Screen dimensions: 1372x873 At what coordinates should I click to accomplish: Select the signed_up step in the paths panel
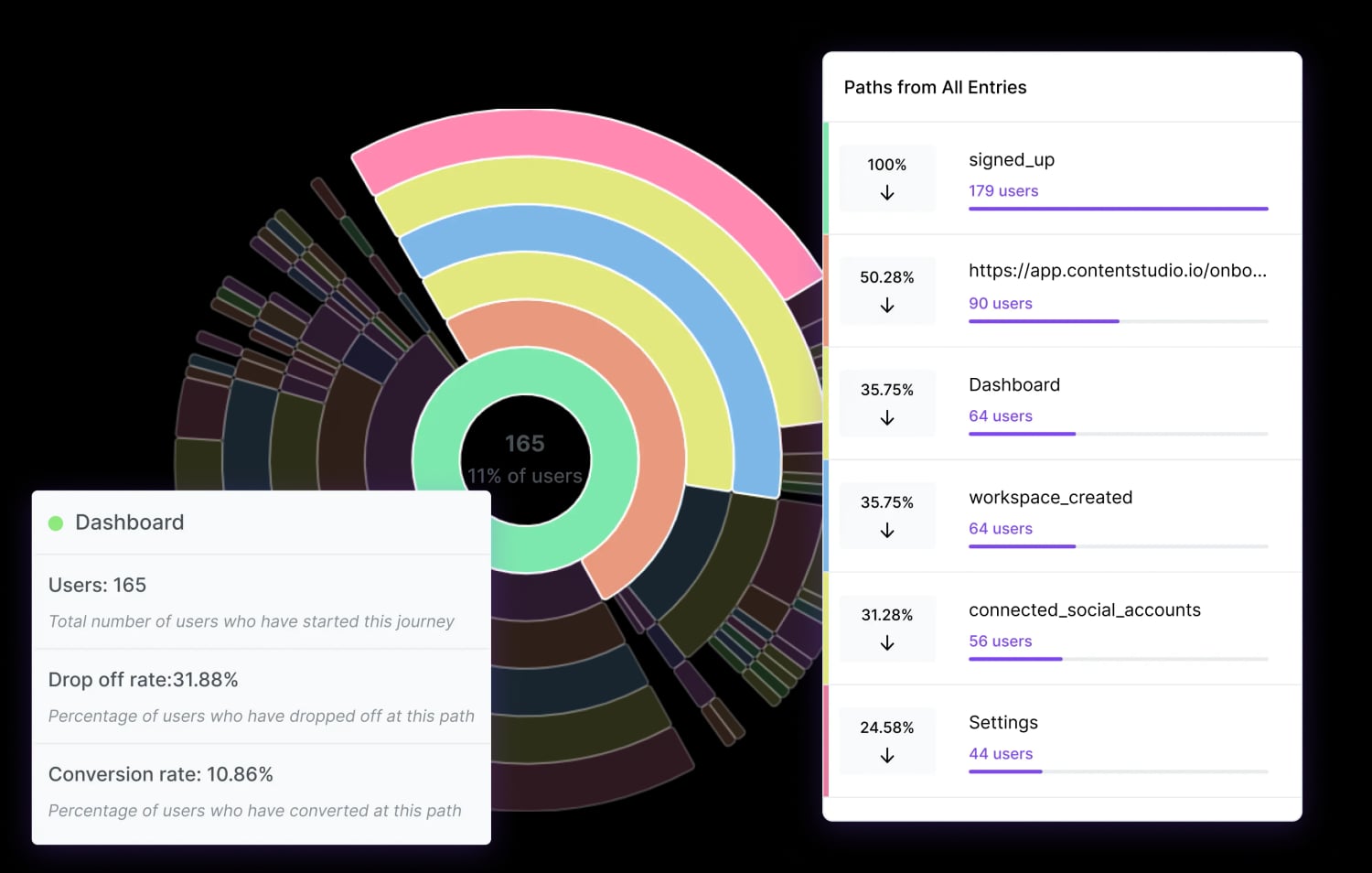pyautogui.click(x=1012, y=159)
